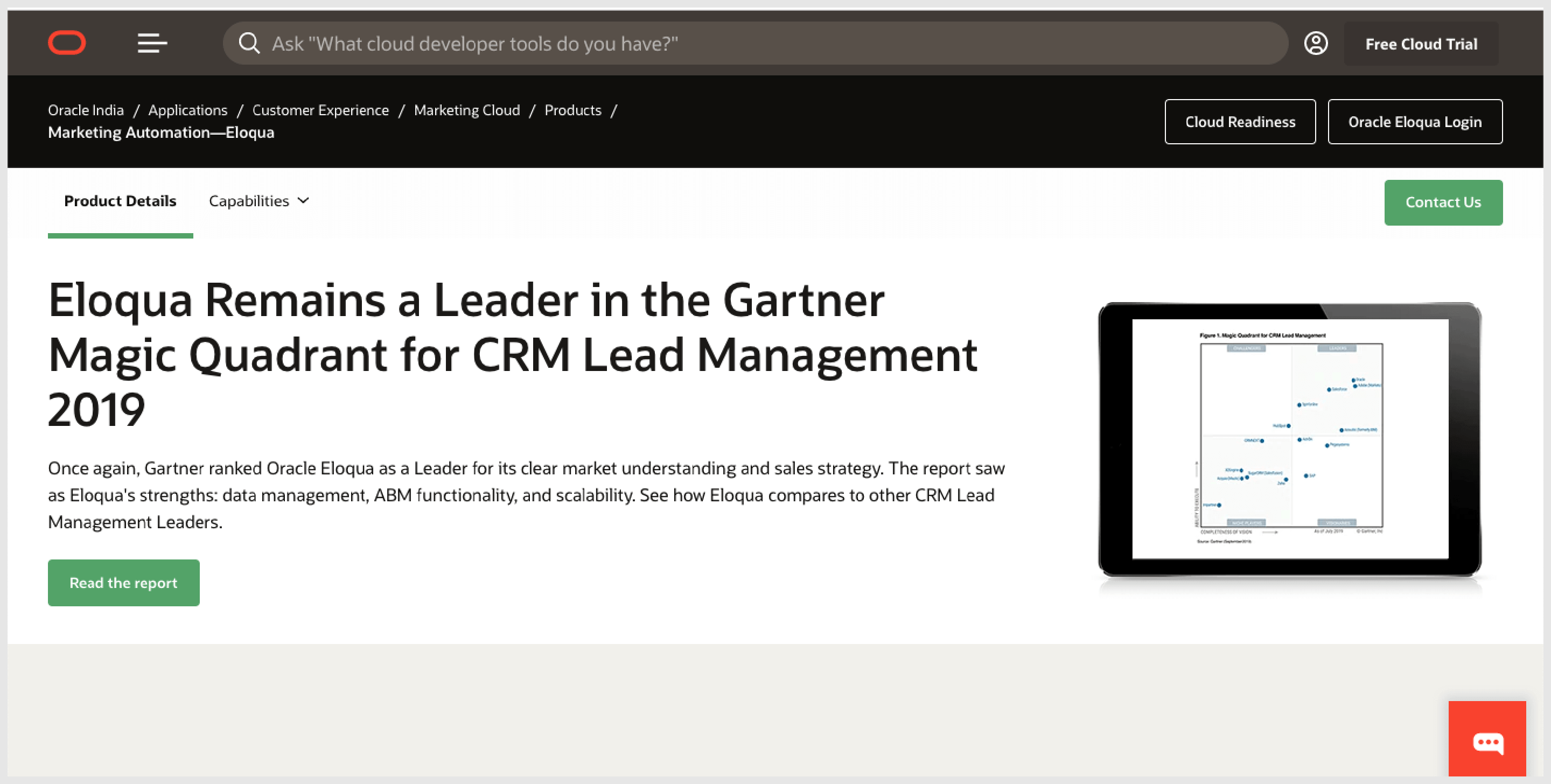Click the Oracle India breadcrumb link
This screenshot has height=784, width=1551.
(86, 109)
